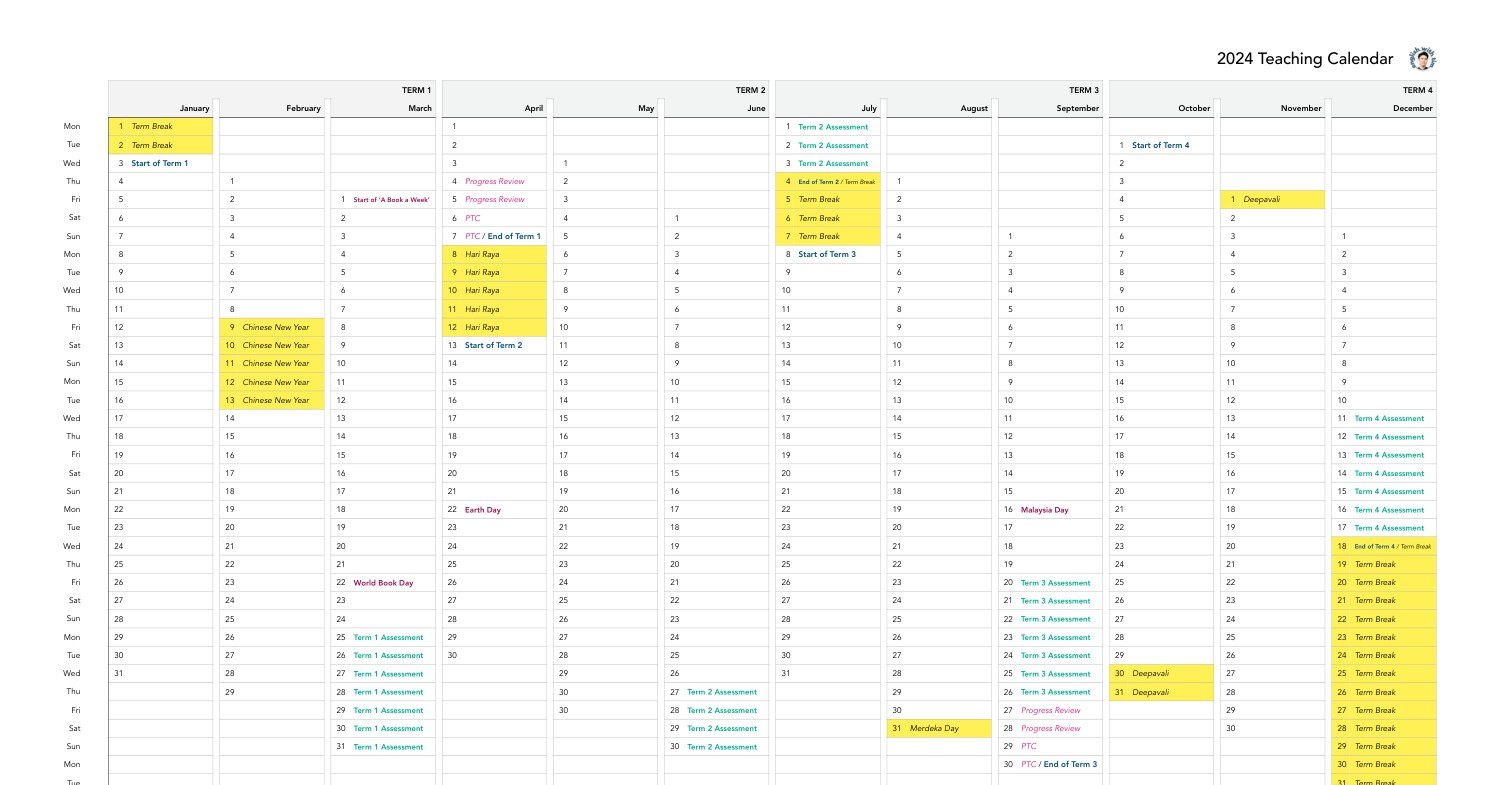1500x785 pixels.
Task: Click September 27 'Progress Review' entry
Action: click(1050, 710)
